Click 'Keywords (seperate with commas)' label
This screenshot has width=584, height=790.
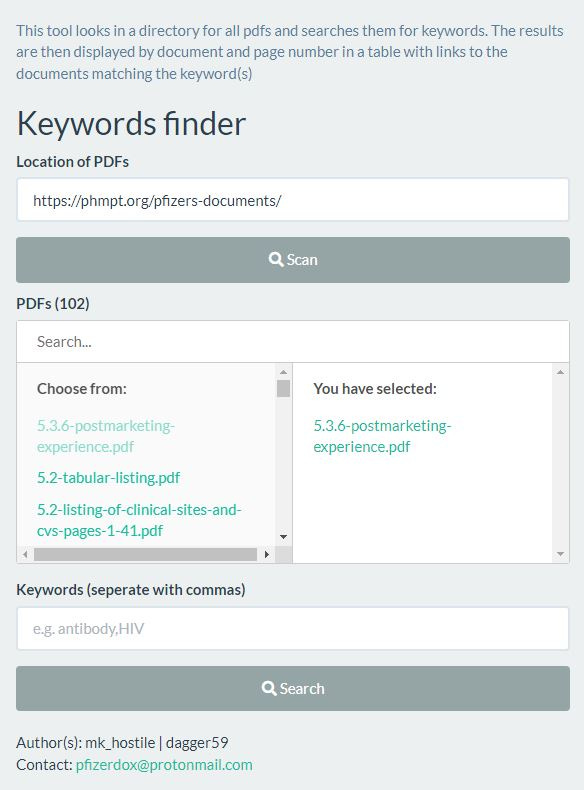(131, 589)
